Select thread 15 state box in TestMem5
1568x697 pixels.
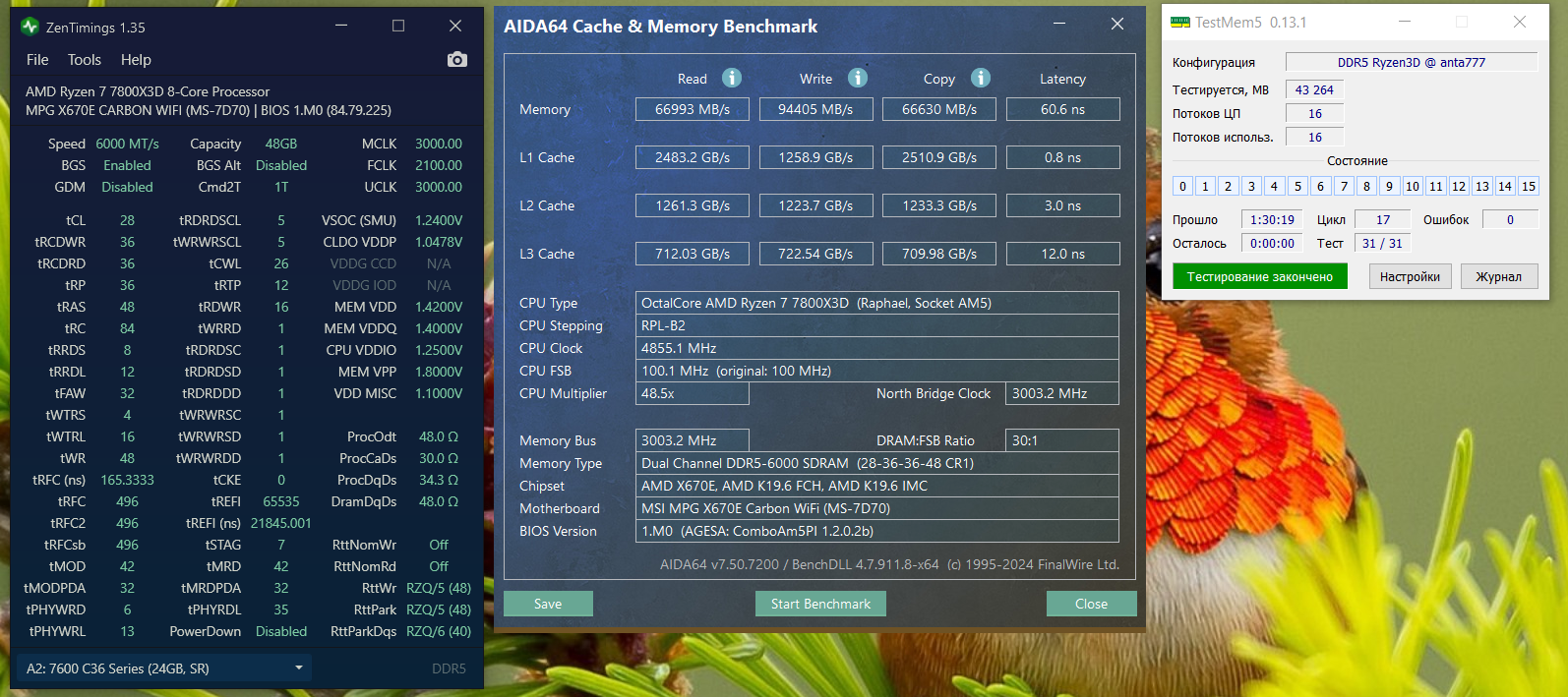pyautogui.click(x=1529, y=186)
